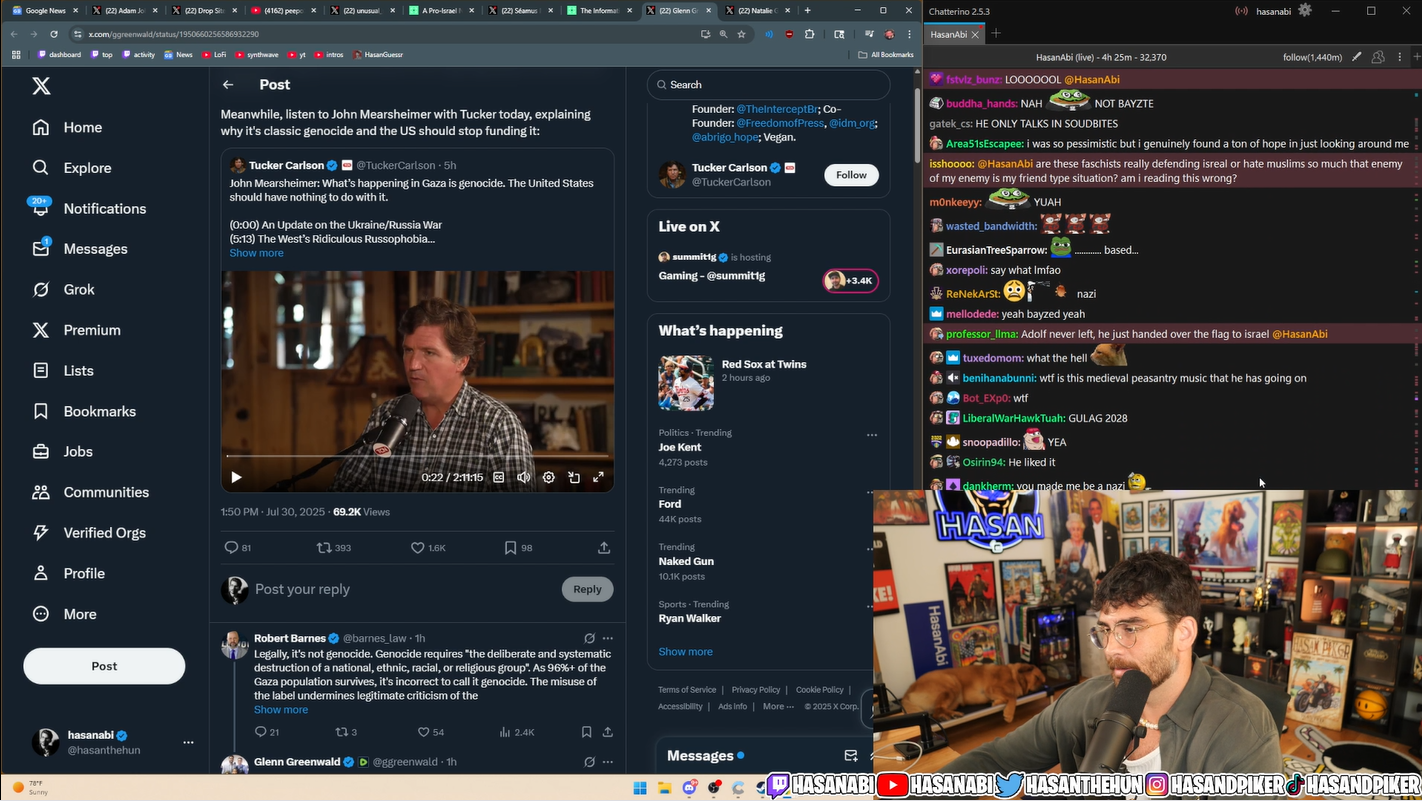Open Profile in X sidebar

68,573
